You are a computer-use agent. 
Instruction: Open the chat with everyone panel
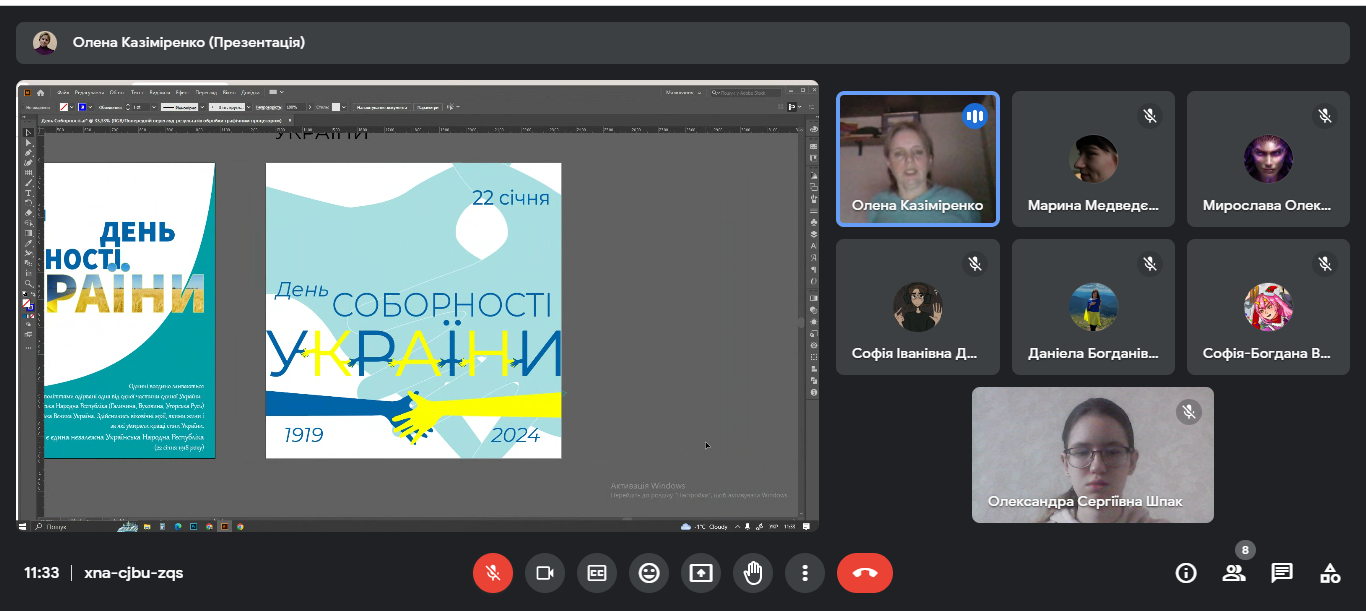[x=1282, y=573]
